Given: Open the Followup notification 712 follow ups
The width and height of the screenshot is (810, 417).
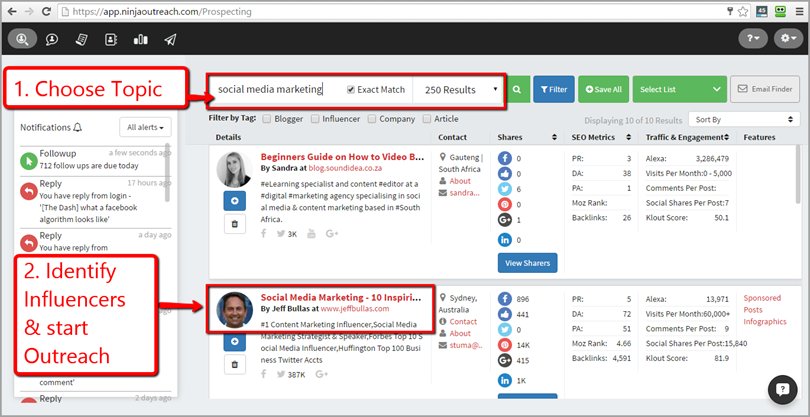Looking at the screenshot, I should click(x=96, y=160).
